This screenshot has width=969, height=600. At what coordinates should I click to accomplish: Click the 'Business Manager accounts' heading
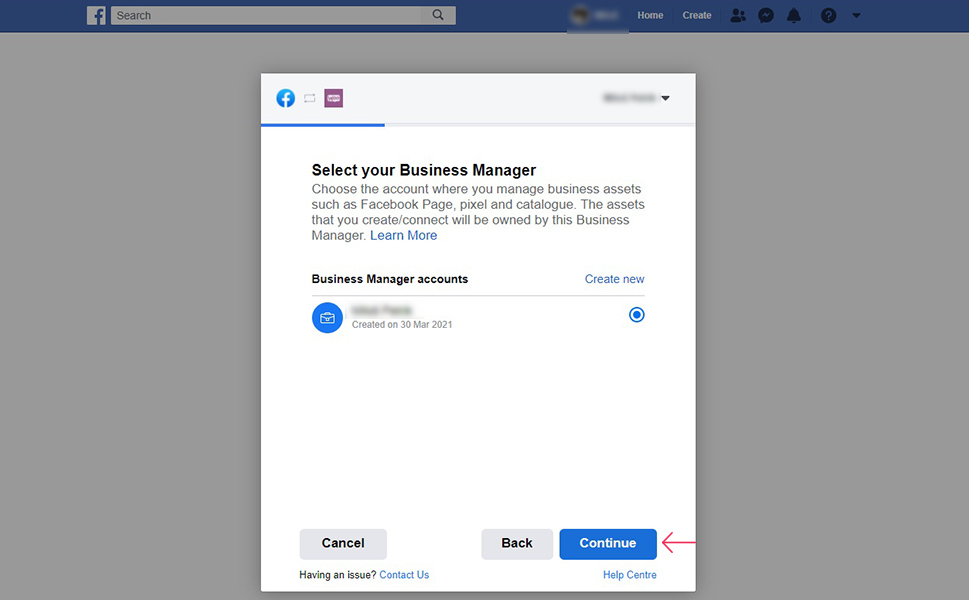390,279
